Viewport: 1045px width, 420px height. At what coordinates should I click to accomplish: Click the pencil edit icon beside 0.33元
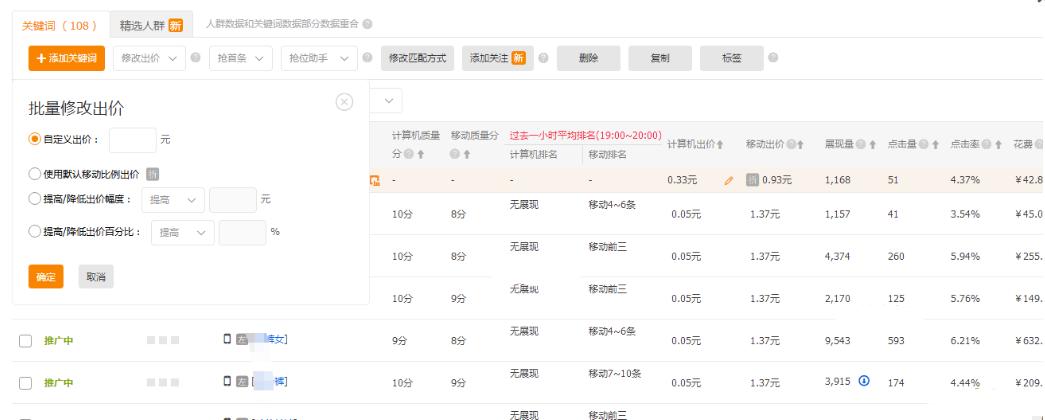pyautogui.click(x=728, y=180)
